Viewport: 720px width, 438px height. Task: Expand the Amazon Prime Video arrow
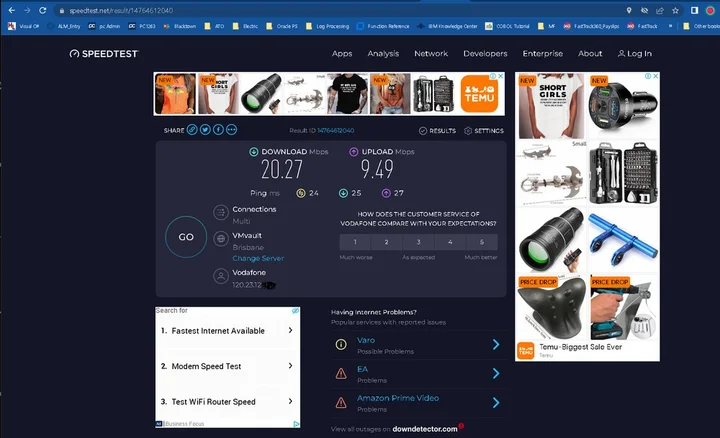coord(495,403)
